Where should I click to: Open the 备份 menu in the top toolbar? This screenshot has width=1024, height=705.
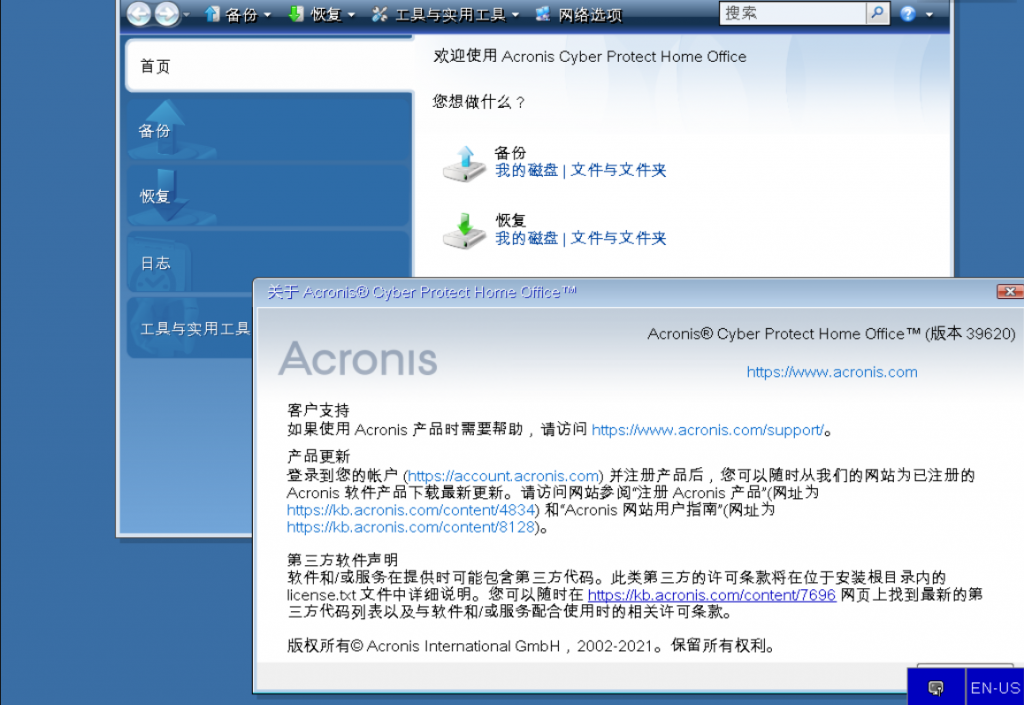coord(237,14)
